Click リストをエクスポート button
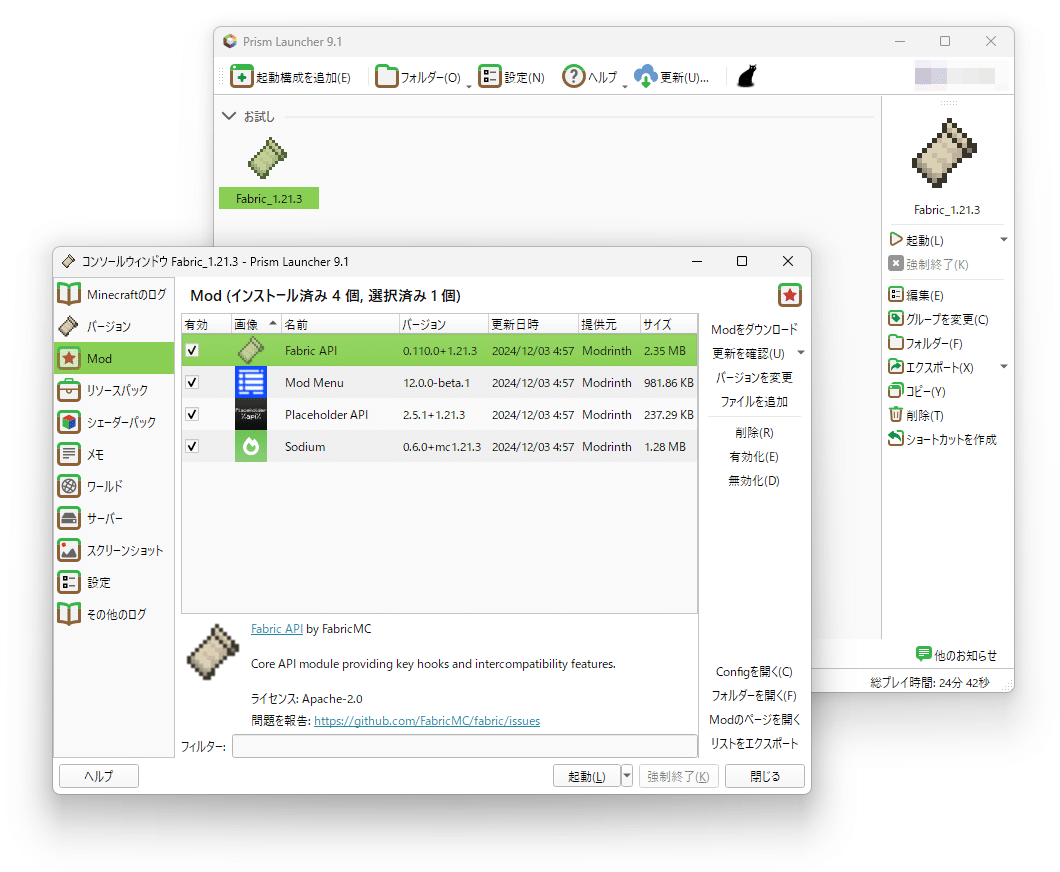 tap(754, 744)
